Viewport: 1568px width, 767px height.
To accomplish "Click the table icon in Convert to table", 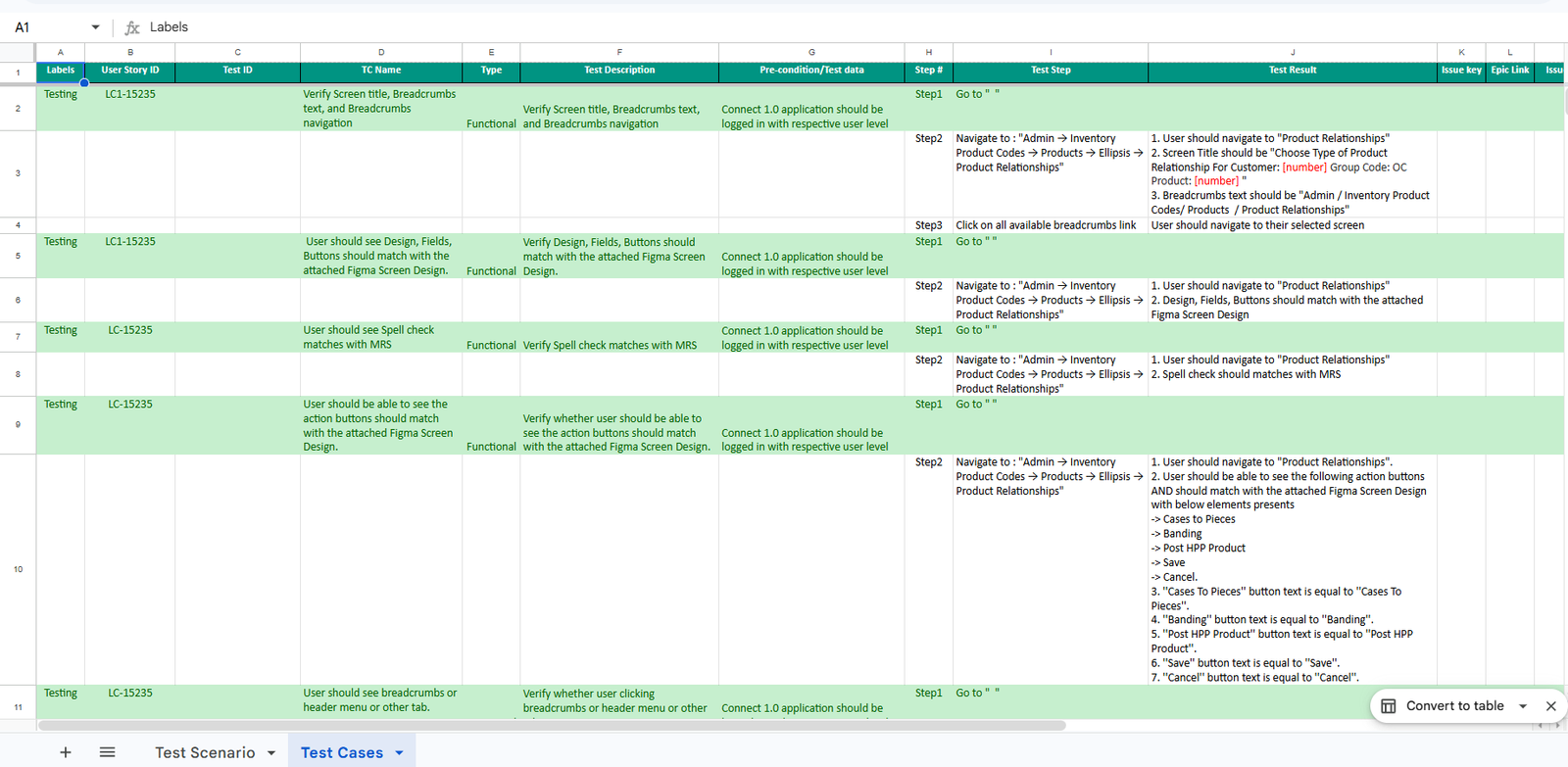I will [1389, 706].
